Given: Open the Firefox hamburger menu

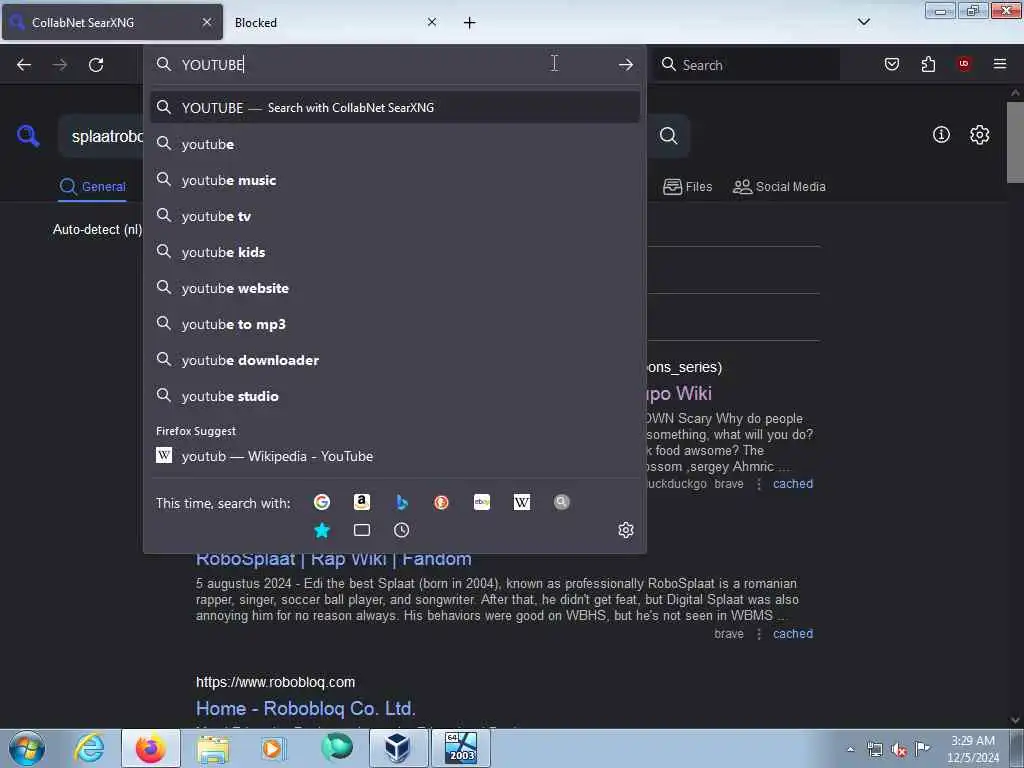Looking at the screenshot, I should (1000, 64).
